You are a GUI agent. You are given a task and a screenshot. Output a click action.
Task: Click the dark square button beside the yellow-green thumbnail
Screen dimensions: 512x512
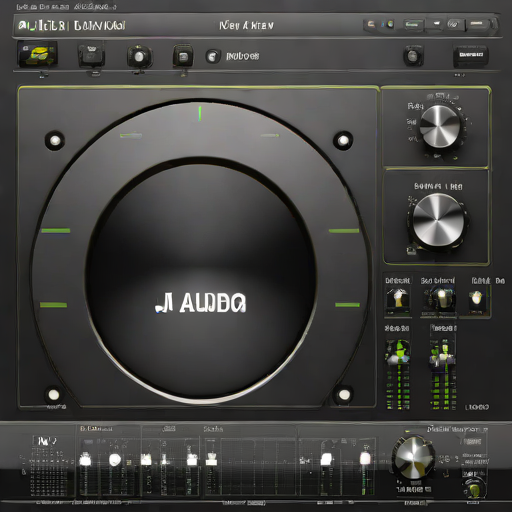pos(91,55)
